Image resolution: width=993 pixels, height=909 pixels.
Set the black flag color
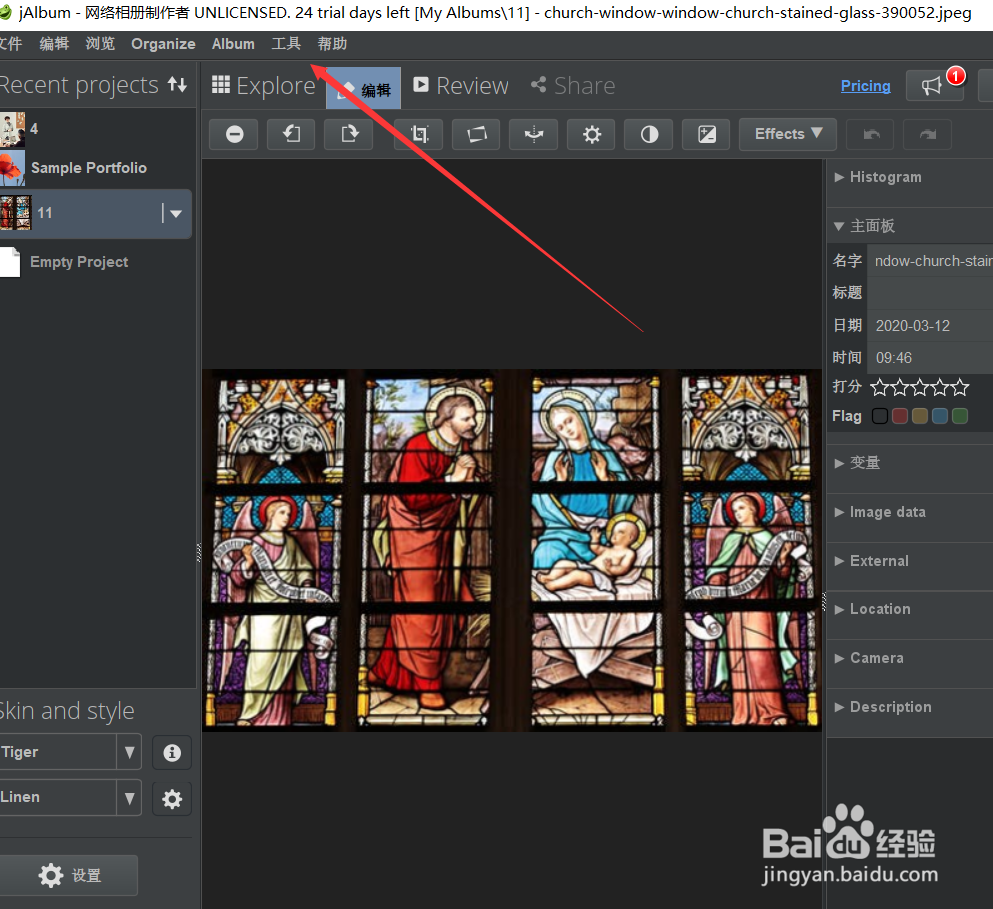click(880, 416)
